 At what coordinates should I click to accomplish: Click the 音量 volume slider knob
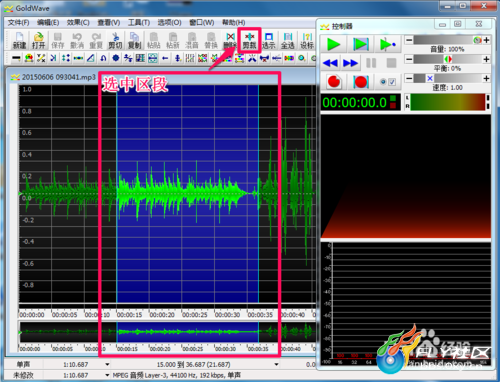pos(477,40)
